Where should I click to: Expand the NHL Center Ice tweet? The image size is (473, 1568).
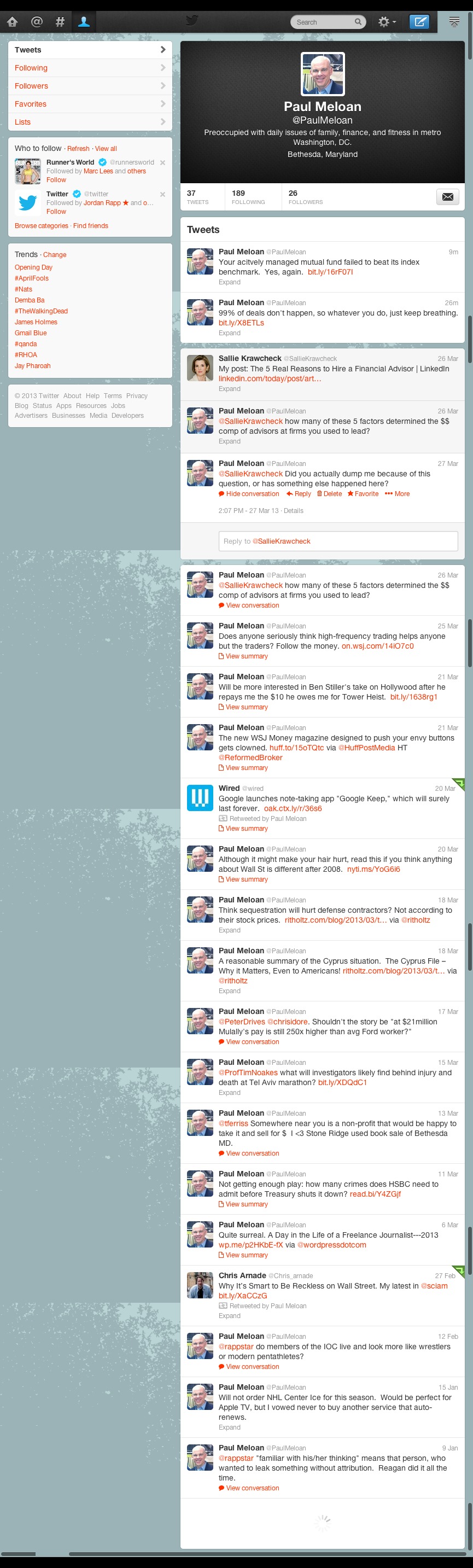tap(230, 1428)
